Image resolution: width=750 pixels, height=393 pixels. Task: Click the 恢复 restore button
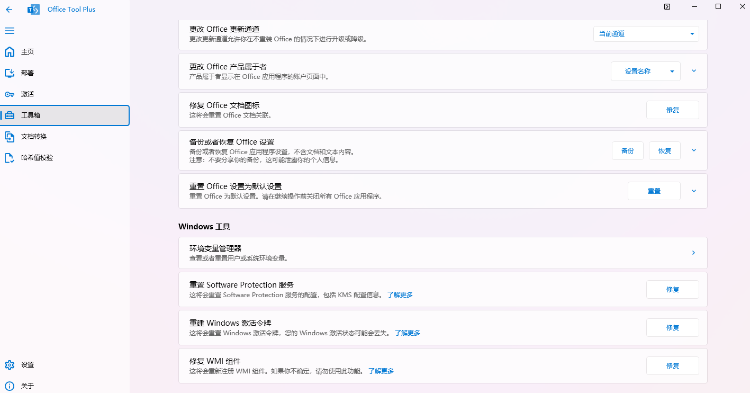tap(665, 151)
